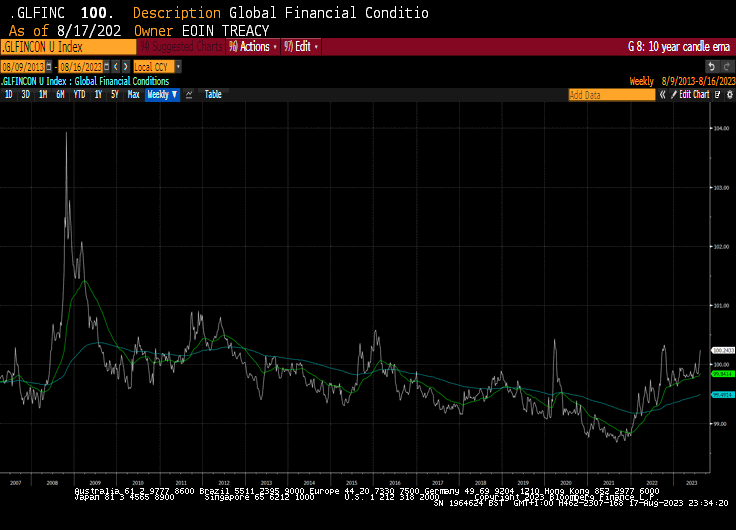
Task: Select the 6M range tab
Action: click(60, 95)
